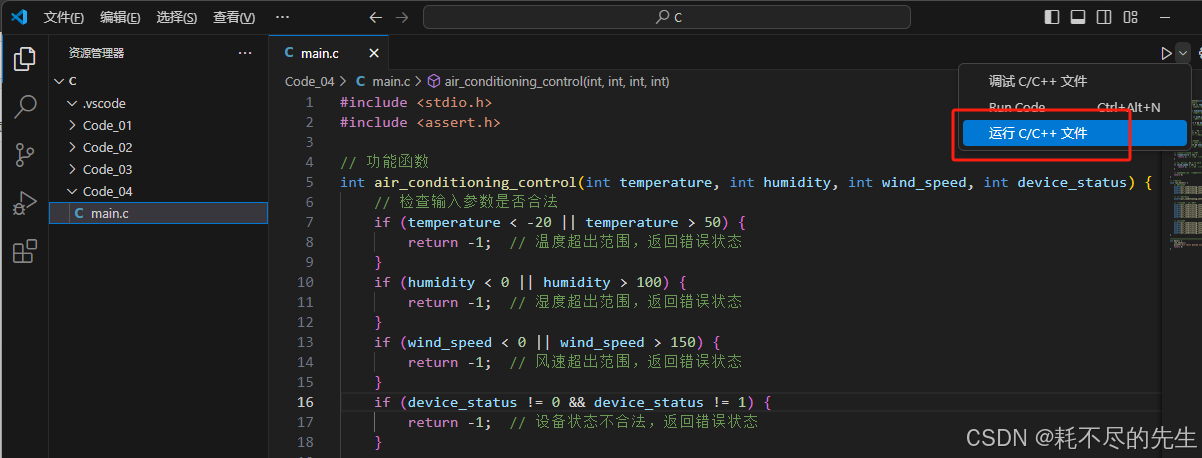Screen dimensions: 1202x458
Task: Open the Run and Debug view
Action: click(24, 204)
